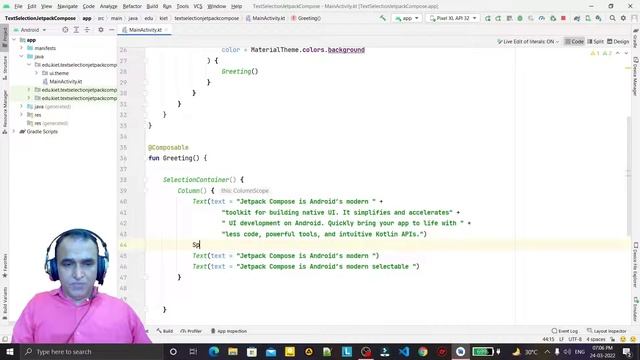Screen dimensions: 640x360
Task: Click Collapse All icon in Project panel
Action: click(87, 30)
